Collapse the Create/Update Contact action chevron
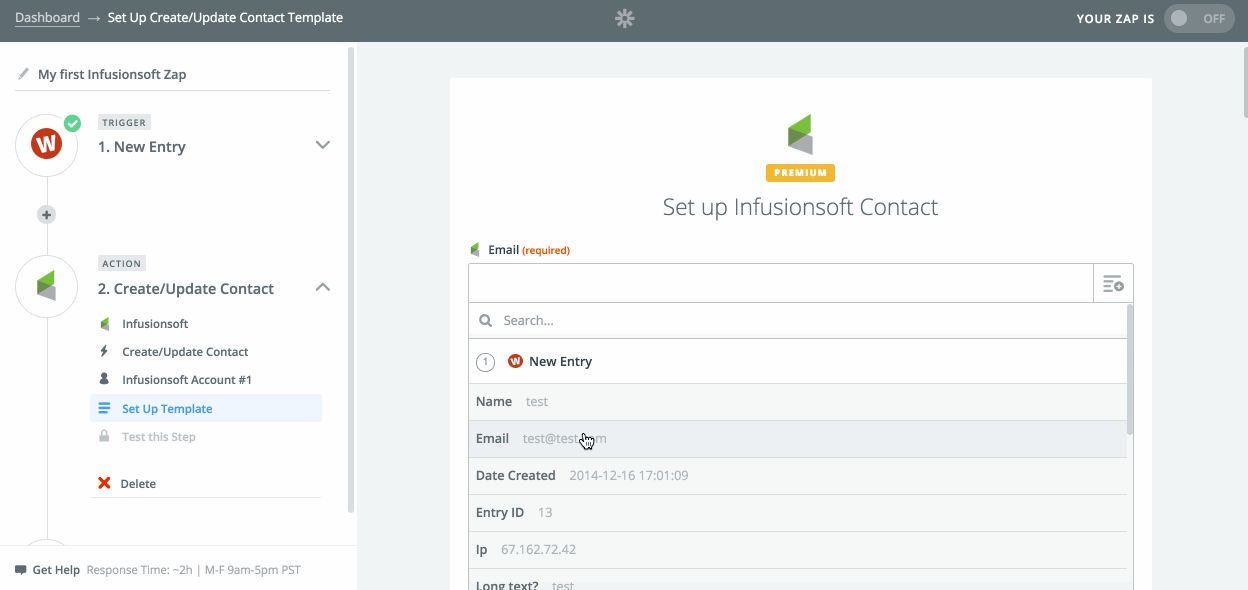1248x590 pixels. (x=322, y=287)
